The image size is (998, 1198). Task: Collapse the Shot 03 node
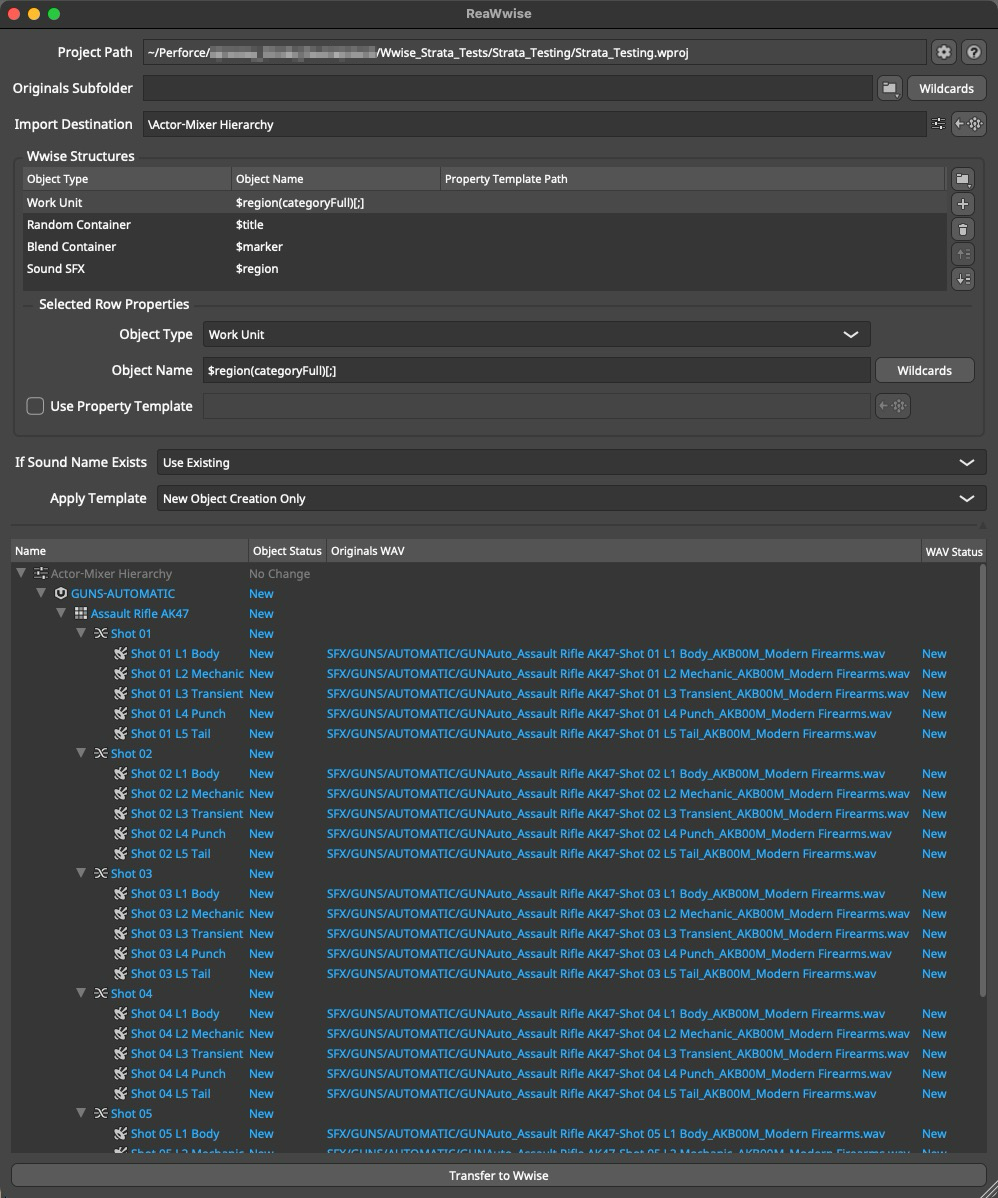[x=81, y=873]
